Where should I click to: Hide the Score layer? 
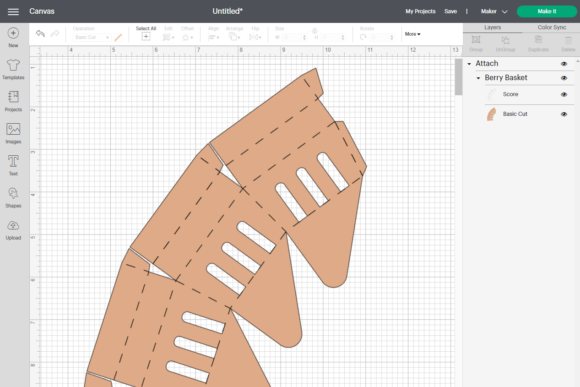click(x=564, y=94)
